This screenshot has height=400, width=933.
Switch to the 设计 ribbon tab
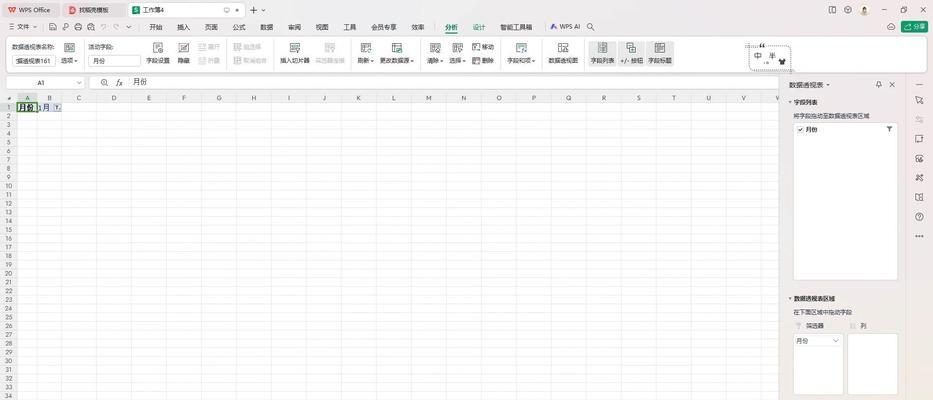(x=479, y=27)
